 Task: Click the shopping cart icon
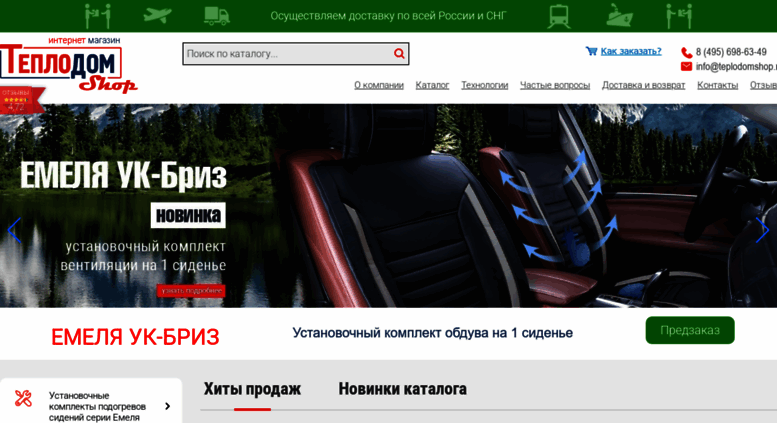(x=591, y=51)
